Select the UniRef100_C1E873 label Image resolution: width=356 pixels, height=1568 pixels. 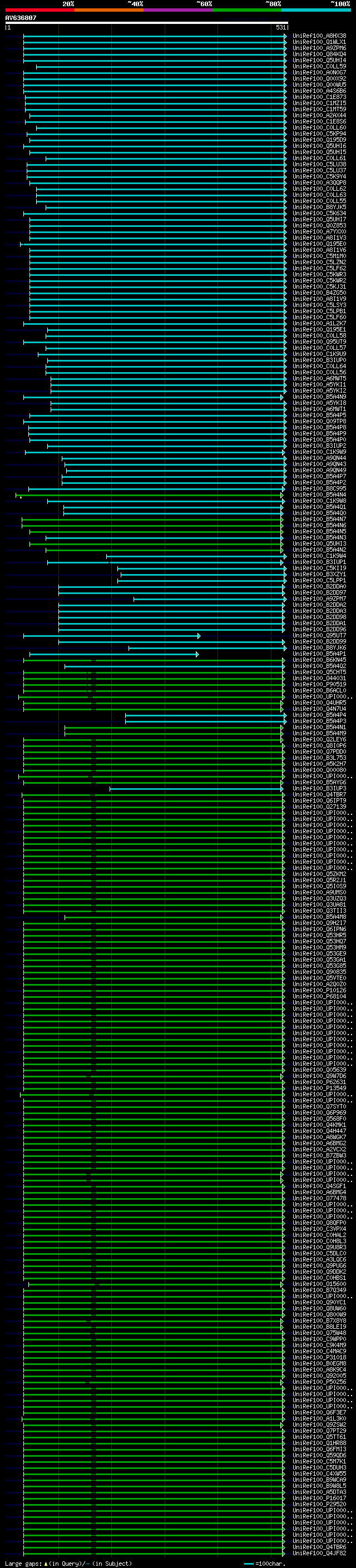319,97
